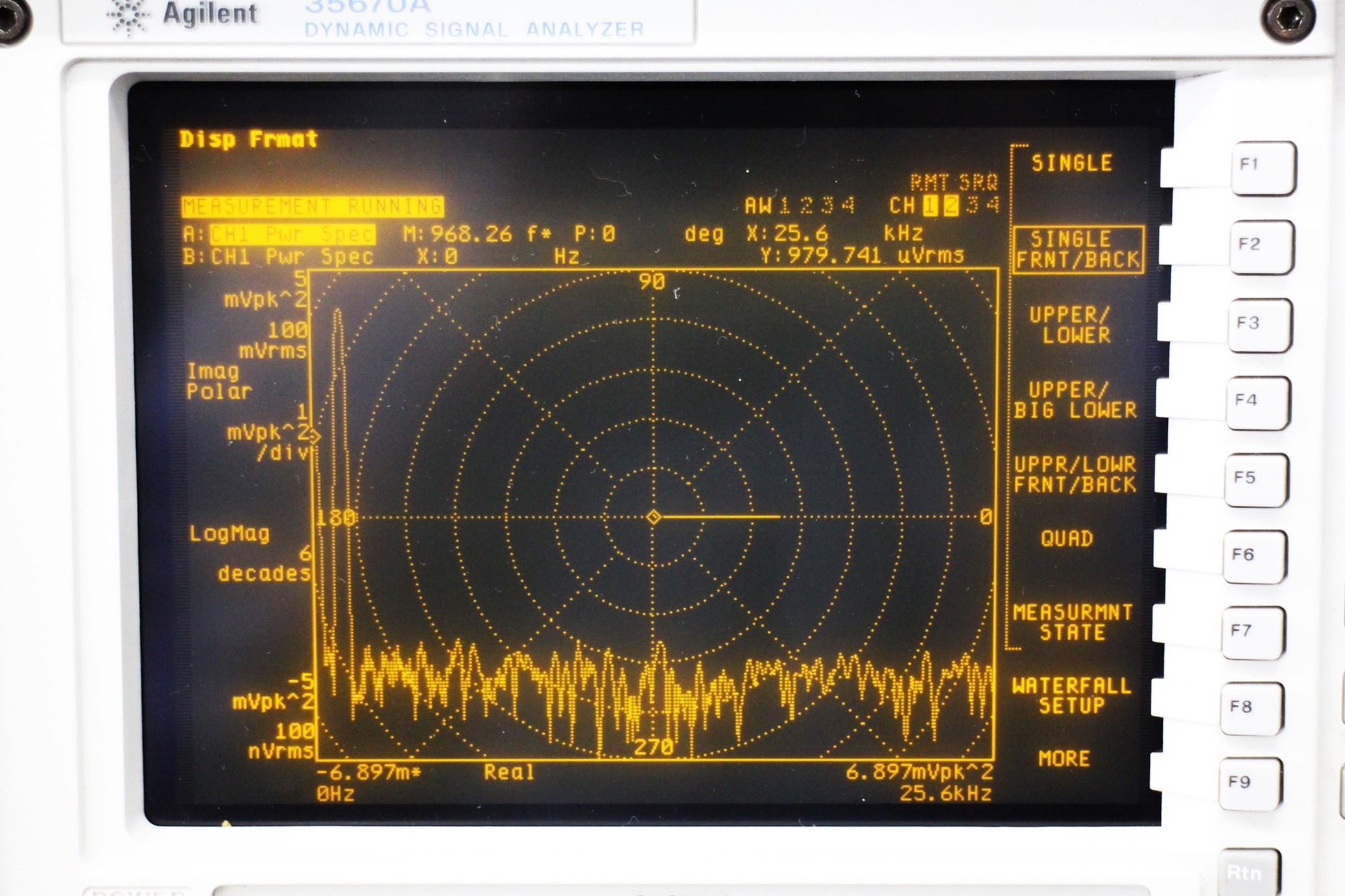The image size is (1345, 896).
Task: Click the Disp Frmat menu title
Action: click(248, 139)
